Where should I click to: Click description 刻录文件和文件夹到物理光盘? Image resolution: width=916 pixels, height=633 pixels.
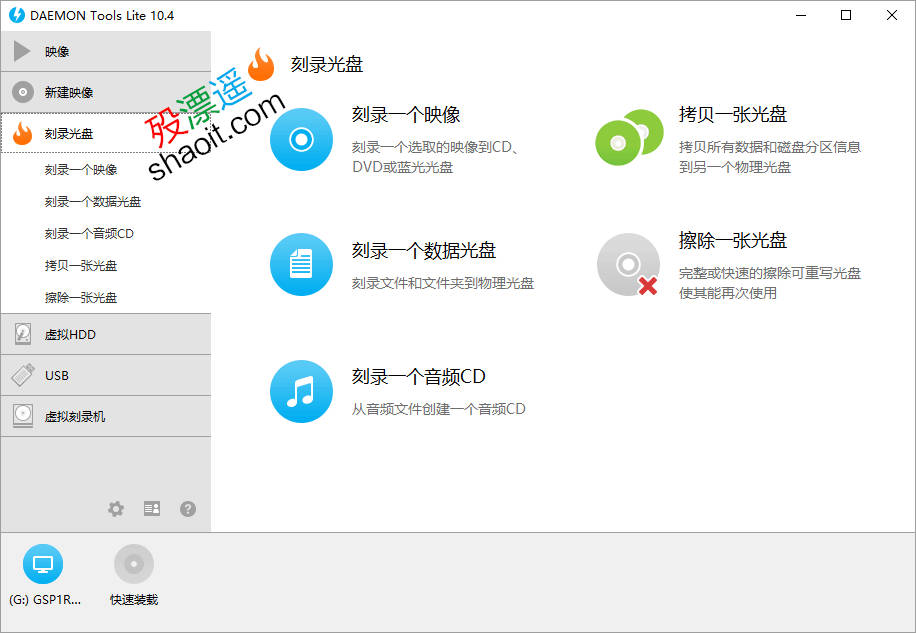tap(443, 283)
